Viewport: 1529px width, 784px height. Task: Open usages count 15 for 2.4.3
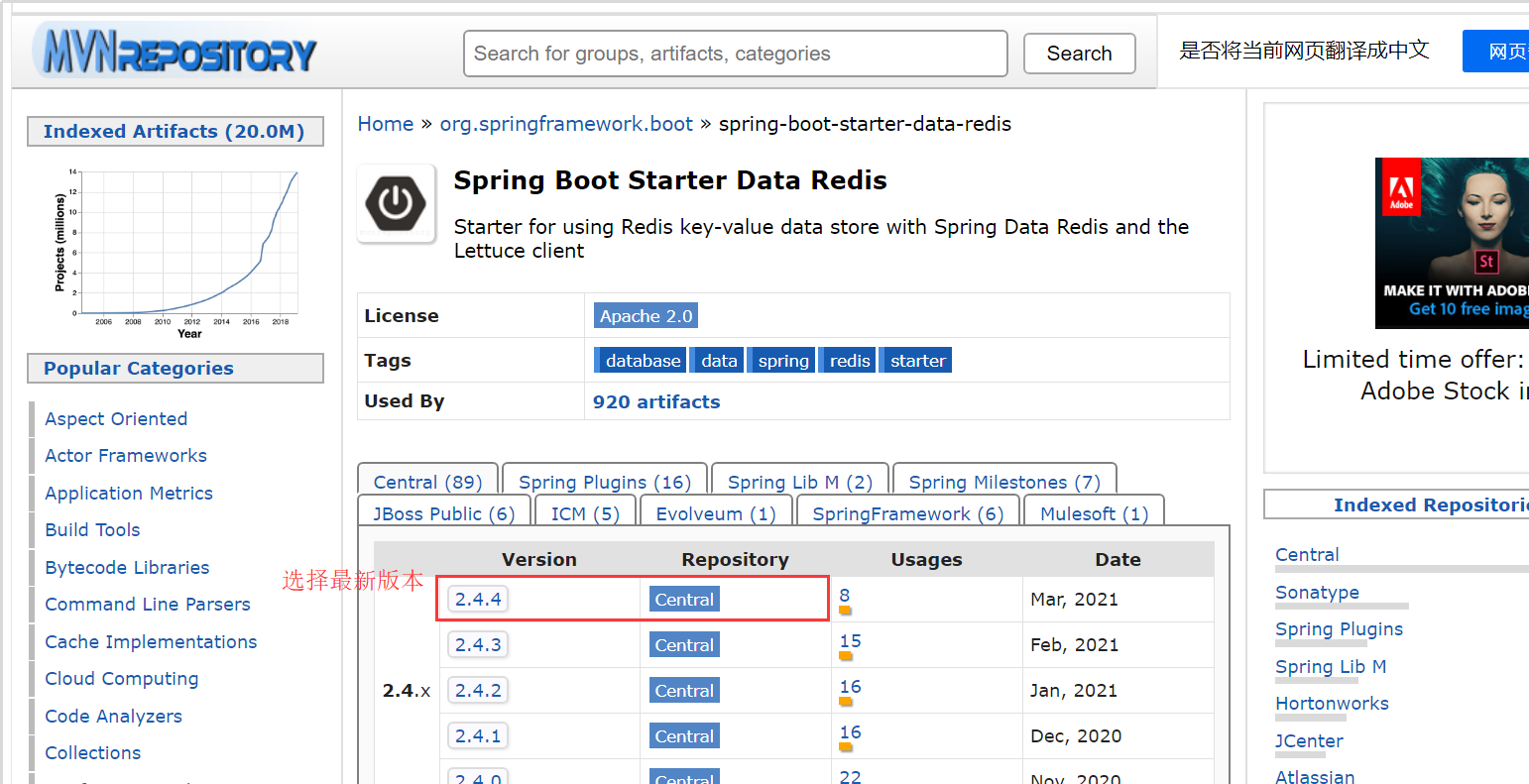[851, 641]
